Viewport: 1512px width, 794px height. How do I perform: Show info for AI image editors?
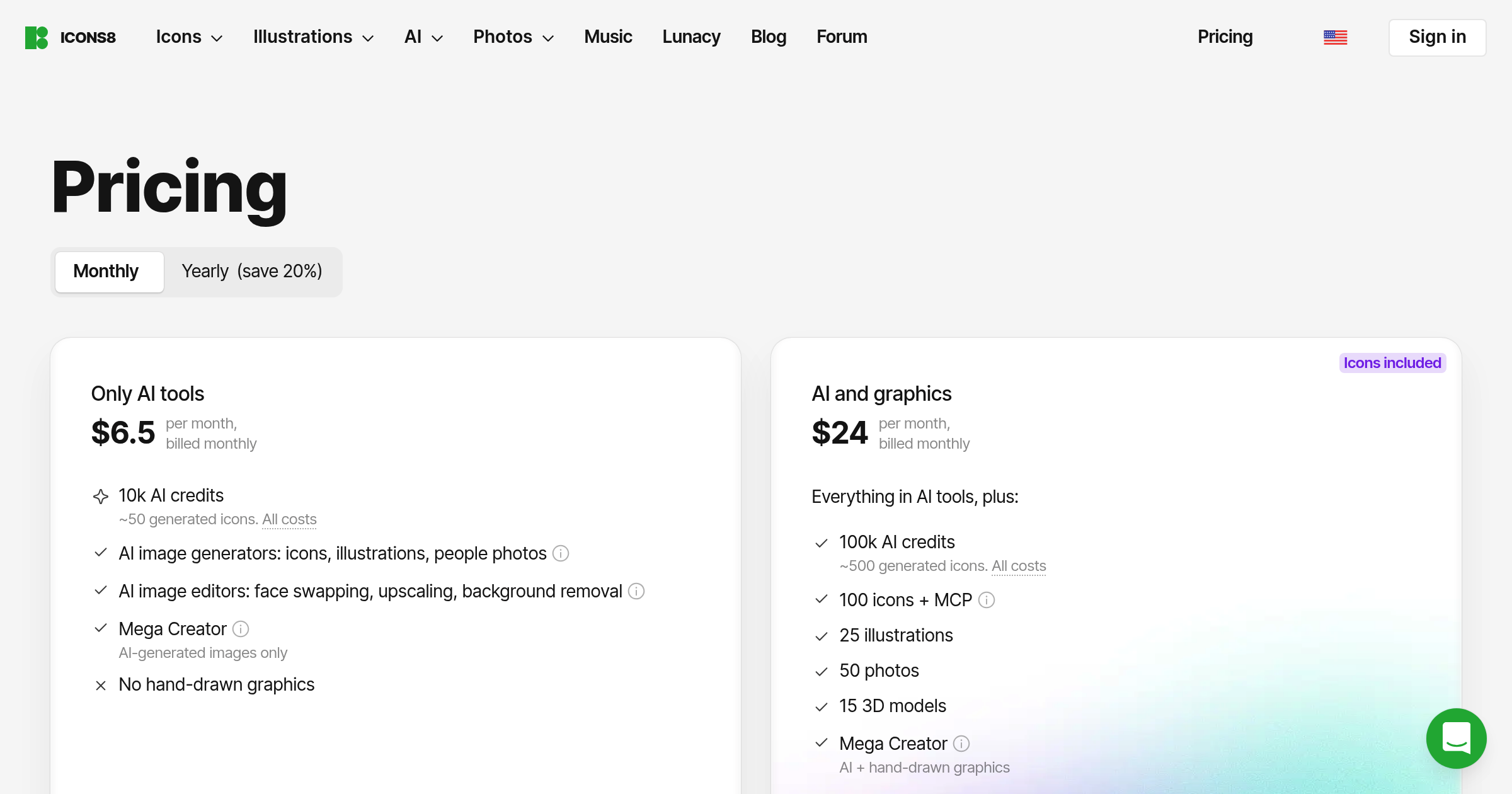point(636,591)
